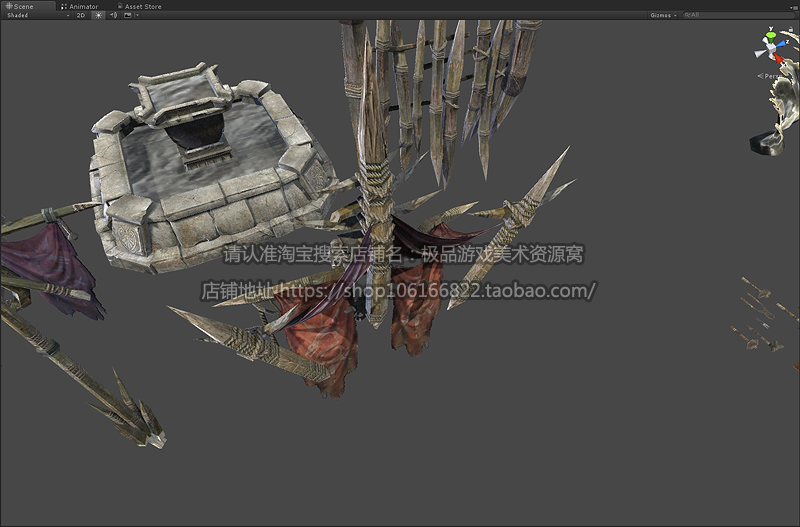The width and height of the screenshot is (800, 527).
Task: Click the center cube of orientation gizmo
Action: [770, 47]
